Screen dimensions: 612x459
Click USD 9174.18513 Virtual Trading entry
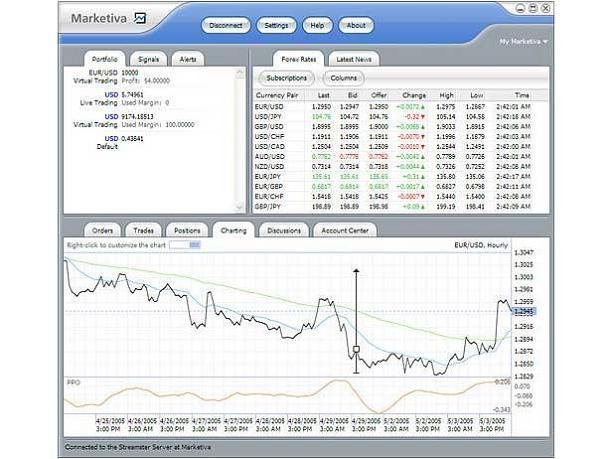[133, 121]
